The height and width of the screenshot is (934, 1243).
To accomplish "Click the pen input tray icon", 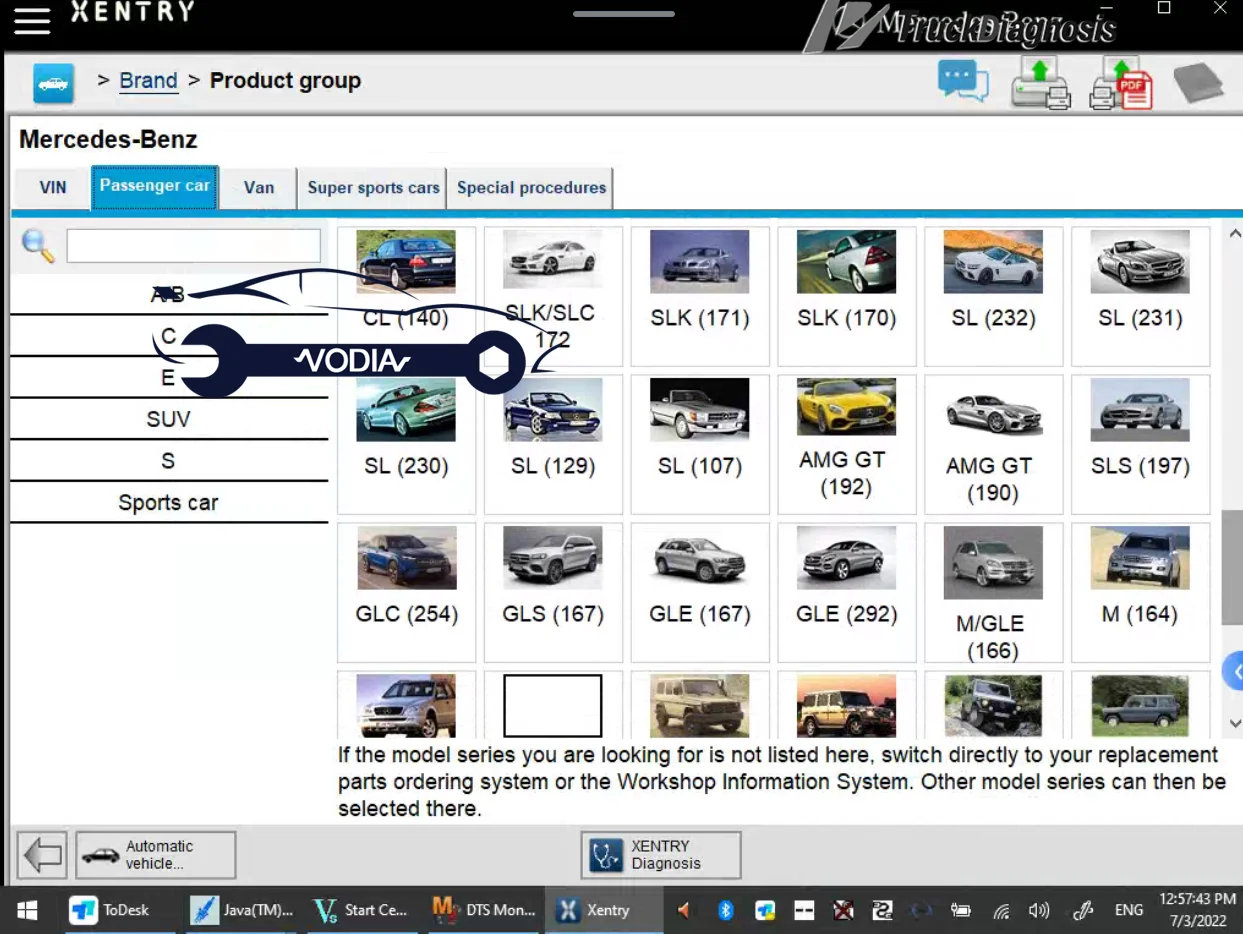I will (x=1083, y=910).
